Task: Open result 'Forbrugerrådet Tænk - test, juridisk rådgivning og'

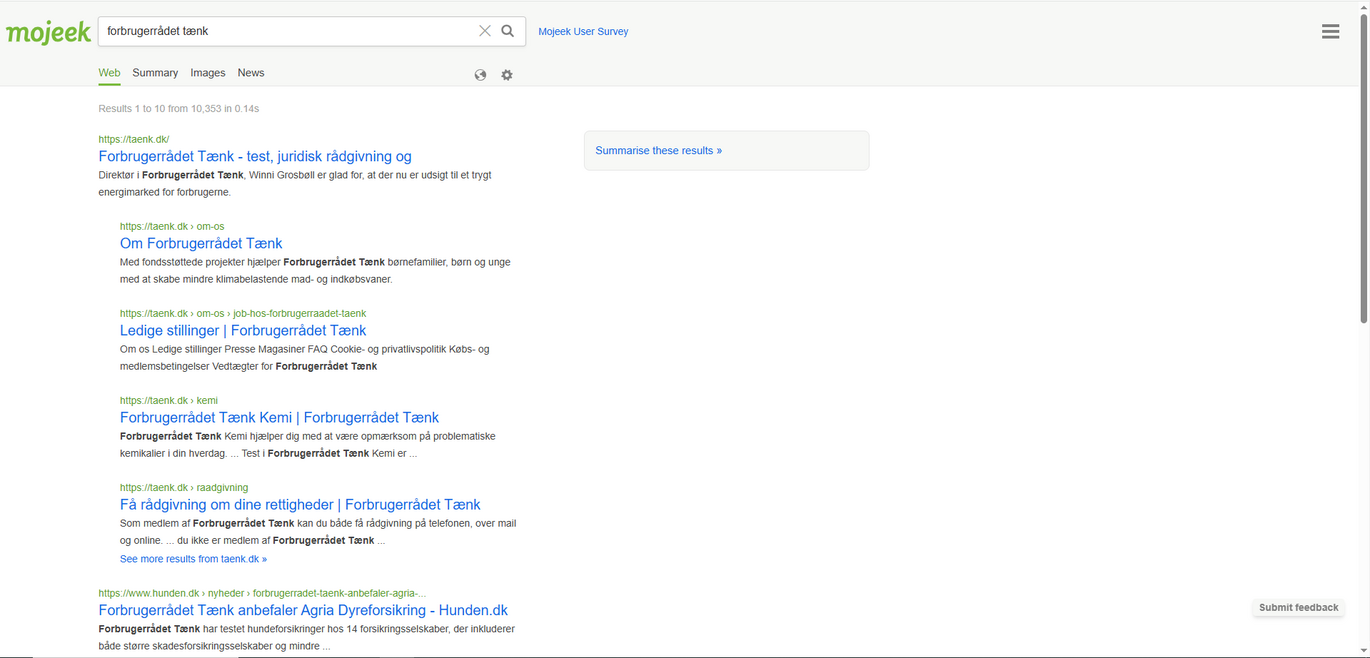Action: [255, 156]
